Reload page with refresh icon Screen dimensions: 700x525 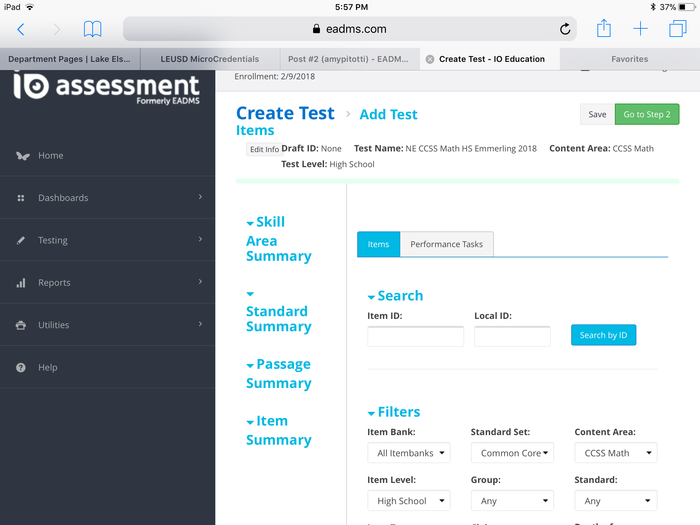pyautogui.click(x=565, y=30)
